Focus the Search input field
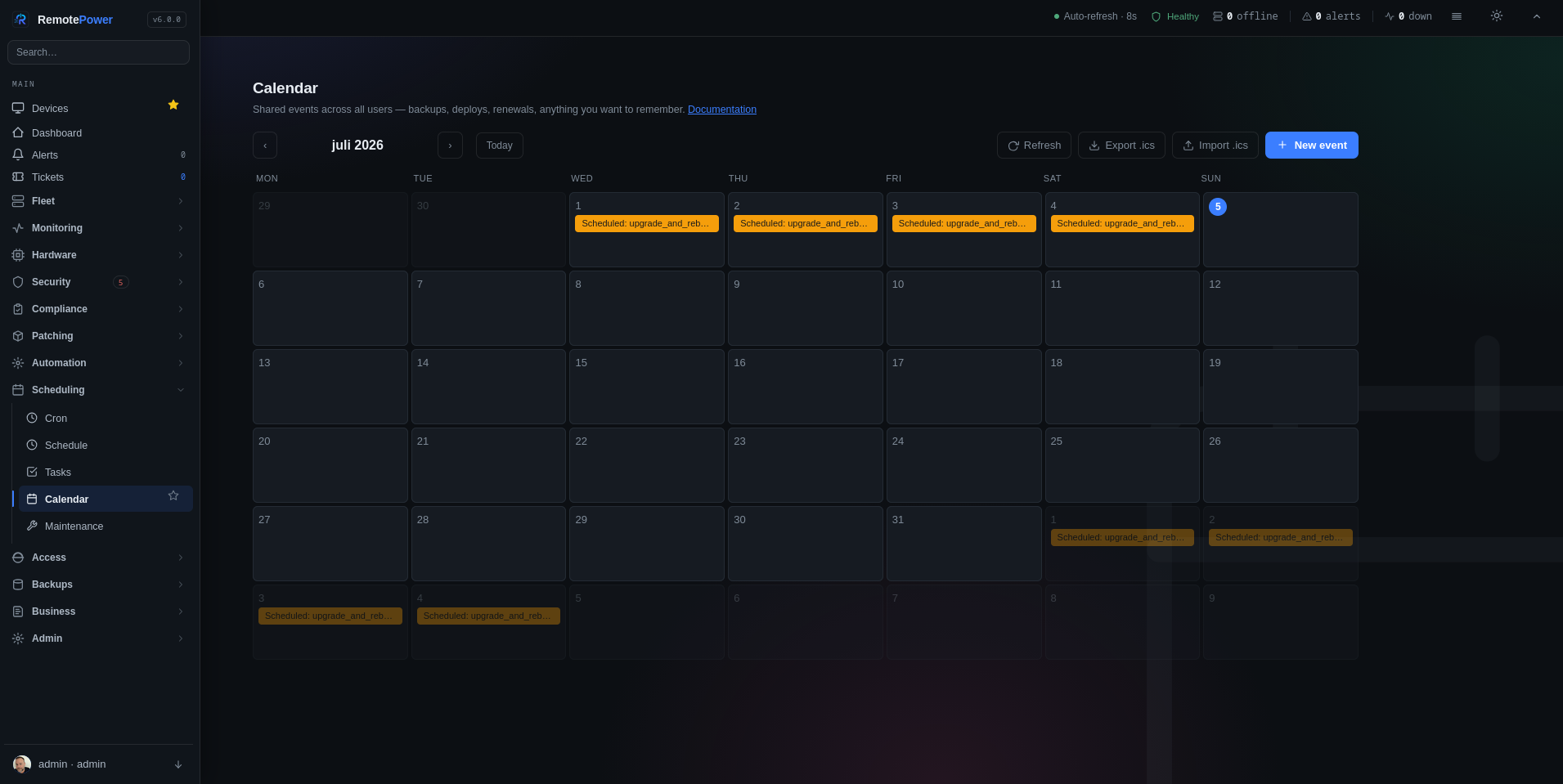 (x=98, y=52)
